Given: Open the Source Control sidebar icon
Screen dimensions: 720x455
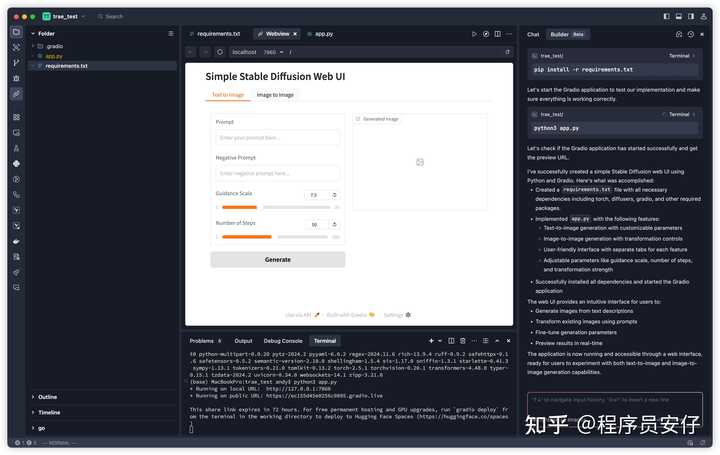Looking at the screenshot, I should pos(16,63).
